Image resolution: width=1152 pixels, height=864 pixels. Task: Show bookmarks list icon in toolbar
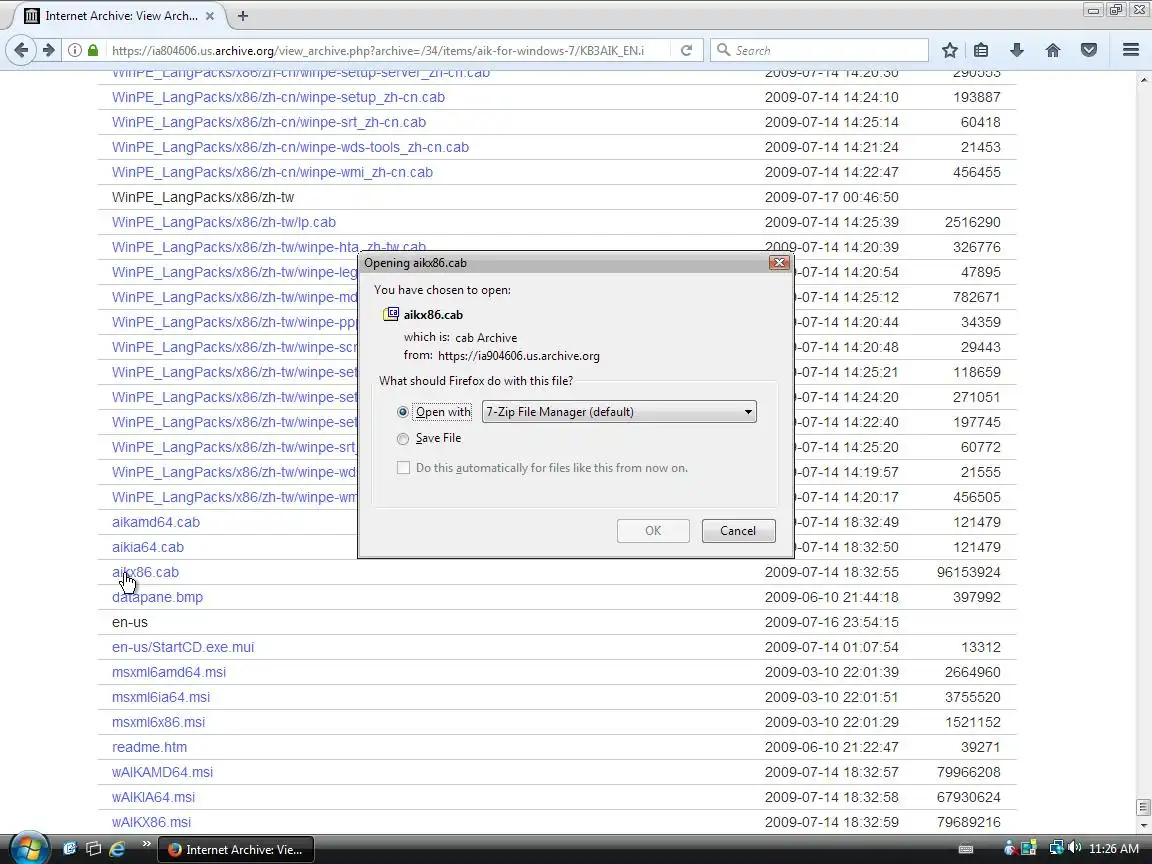pos(981,50)
